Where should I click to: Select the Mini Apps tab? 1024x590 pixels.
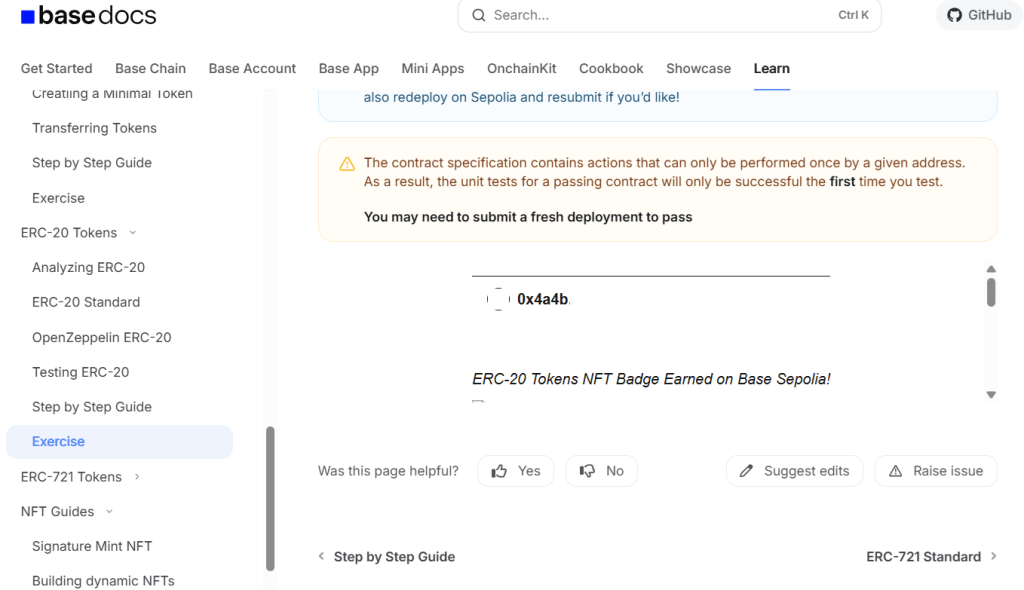433,68
